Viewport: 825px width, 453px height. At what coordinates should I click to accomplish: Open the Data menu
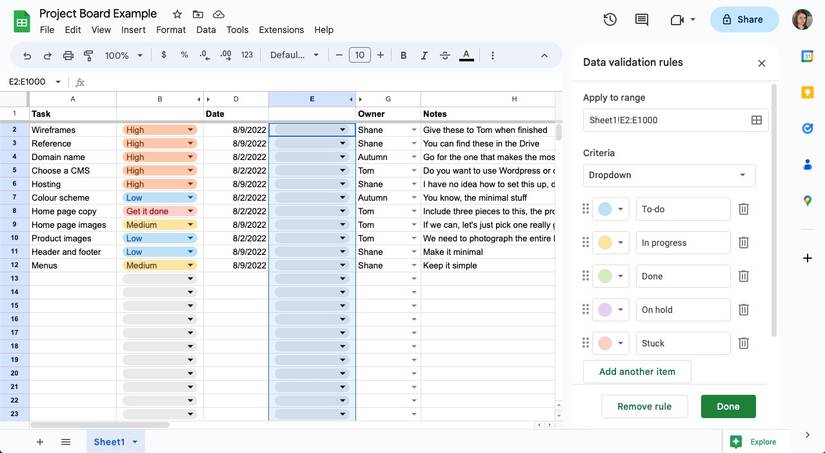coord(206,30)
